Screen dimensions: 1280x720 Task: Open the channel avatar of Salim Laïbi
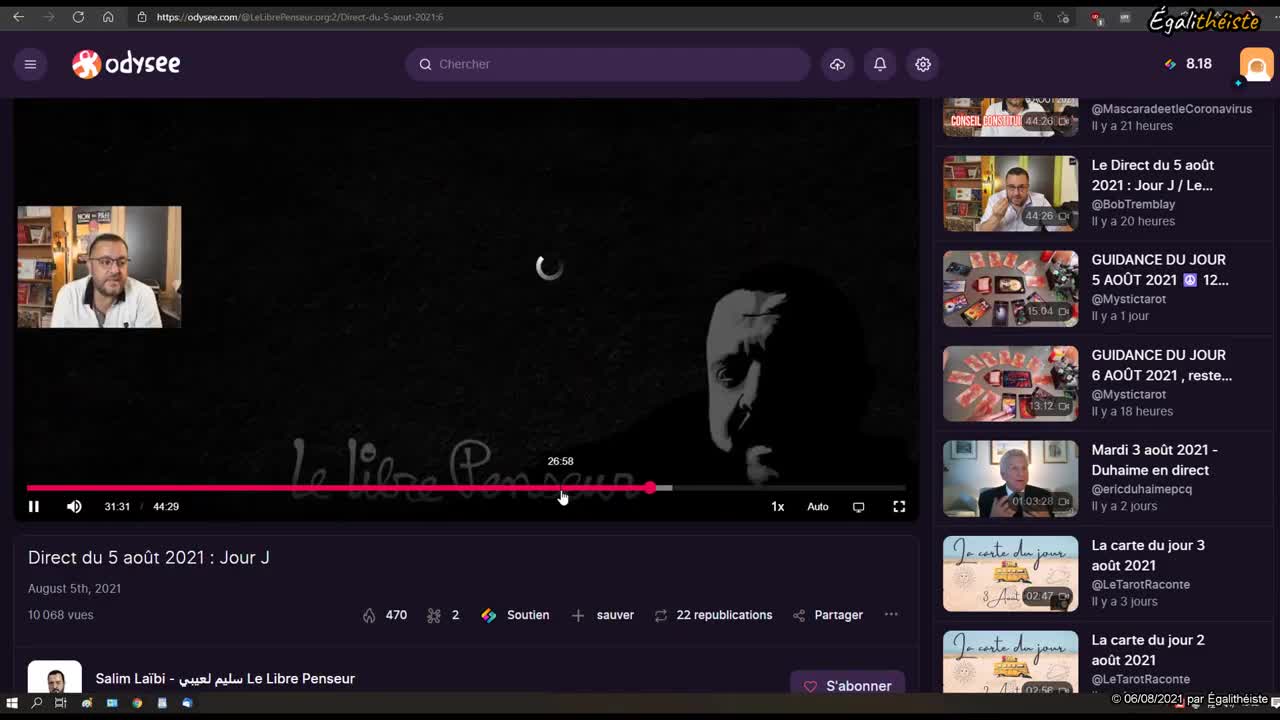[x=54, y=677]
